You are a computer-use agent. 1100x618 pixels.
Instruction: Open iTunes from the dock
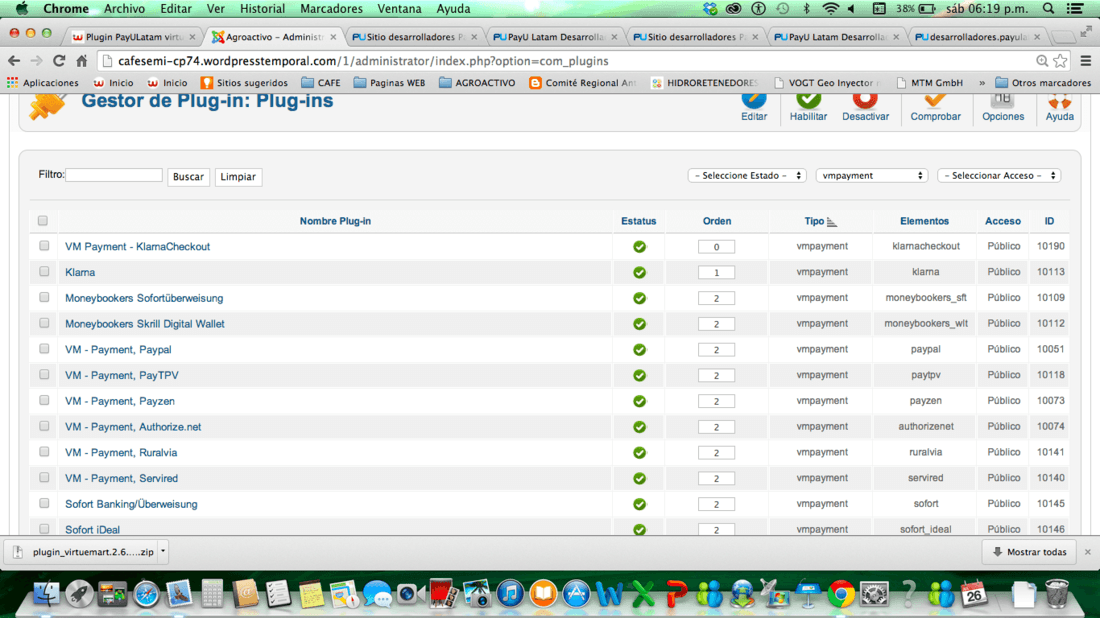[x=510, y=594]
